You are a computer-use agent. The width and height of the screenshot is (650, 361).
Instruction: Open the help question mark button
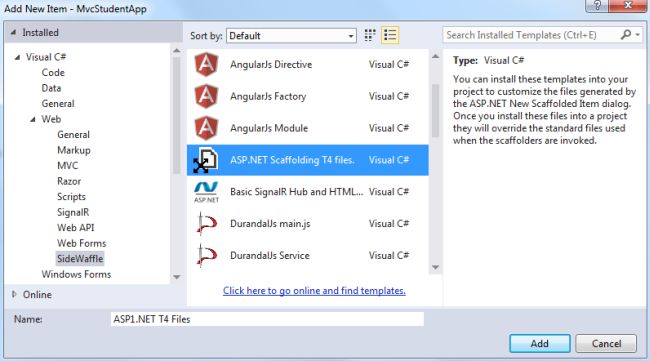pos(597,5)
